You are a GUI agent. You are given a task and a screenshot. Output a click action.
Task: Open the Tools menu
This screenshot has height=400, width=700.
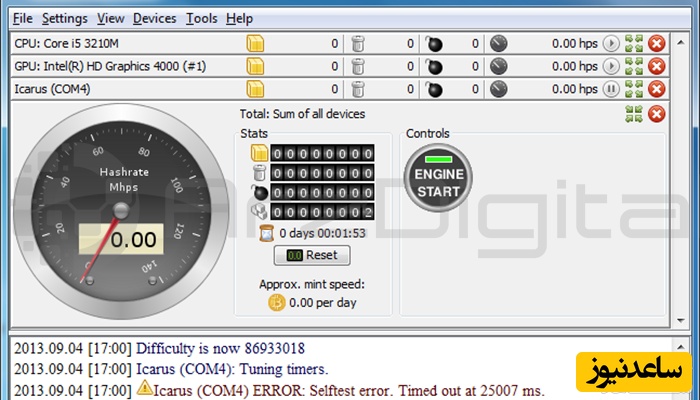tap(201, 18)
